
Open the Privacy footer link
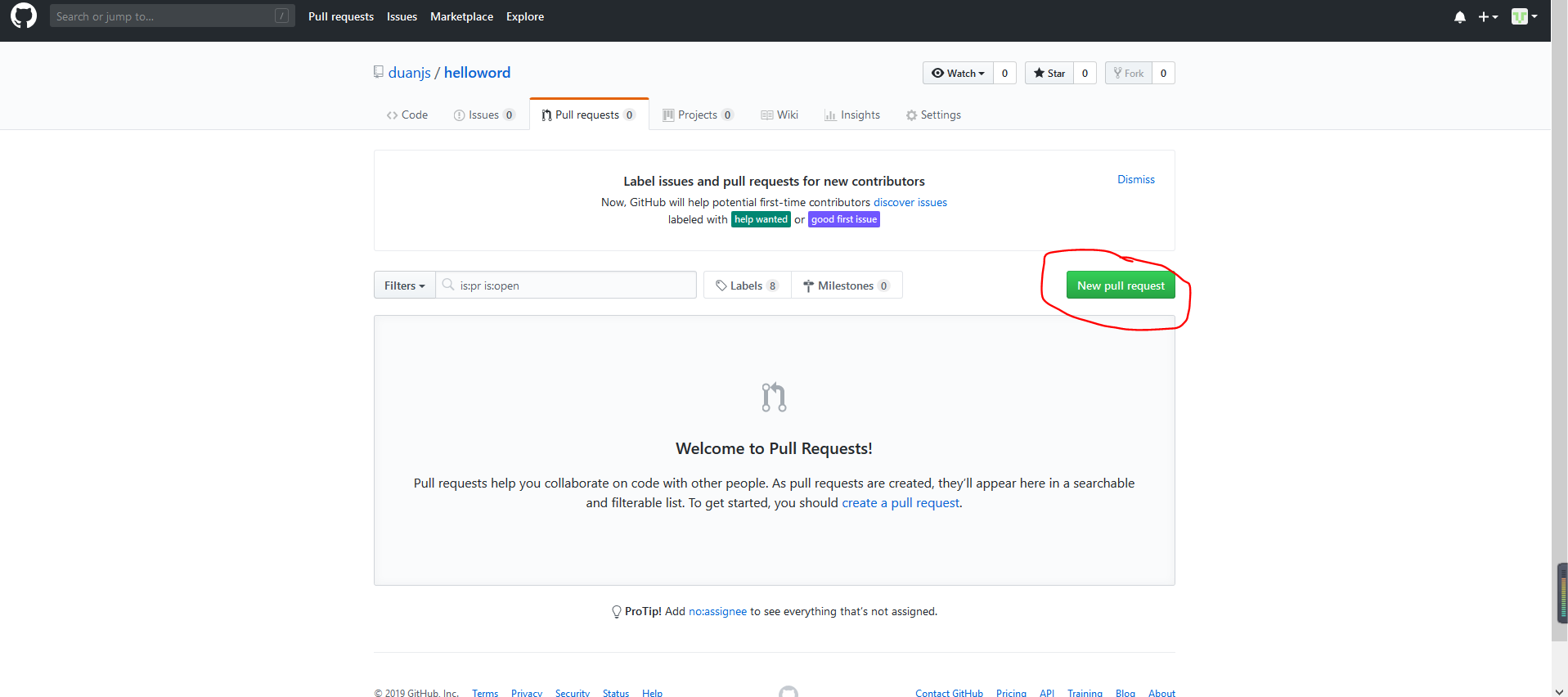(527, 693)
